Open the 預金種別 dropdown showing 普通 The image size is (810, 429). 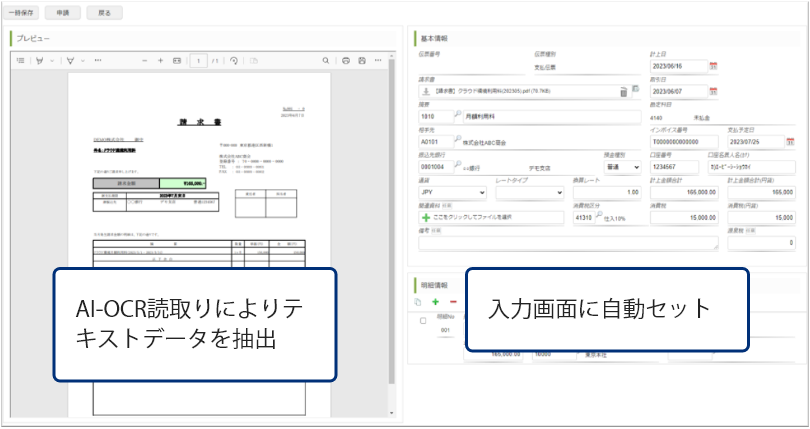pyautogui.click(x=622, y=167)
